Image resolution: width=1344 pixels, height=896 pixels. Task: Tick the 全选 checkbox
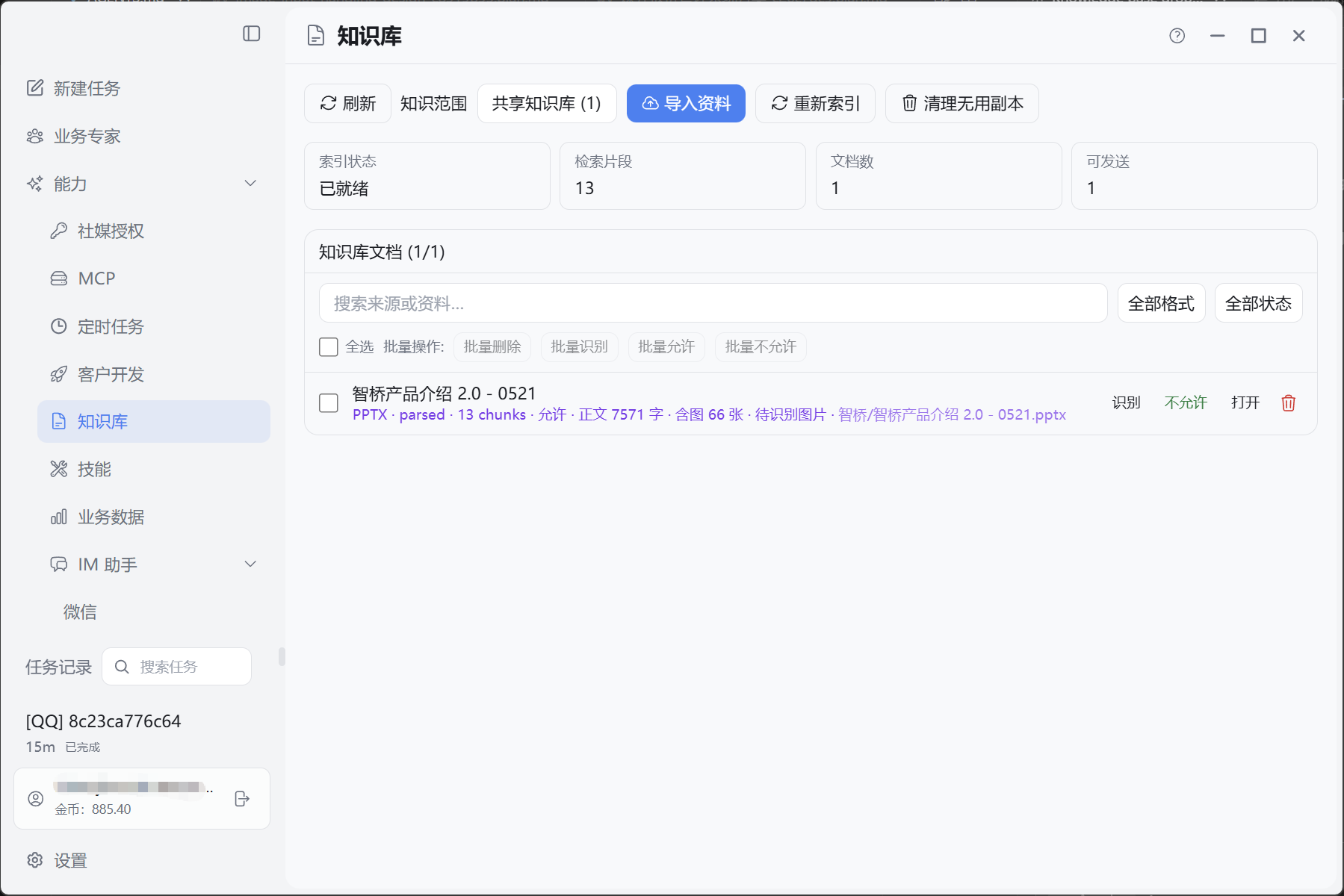pos(329,347)
